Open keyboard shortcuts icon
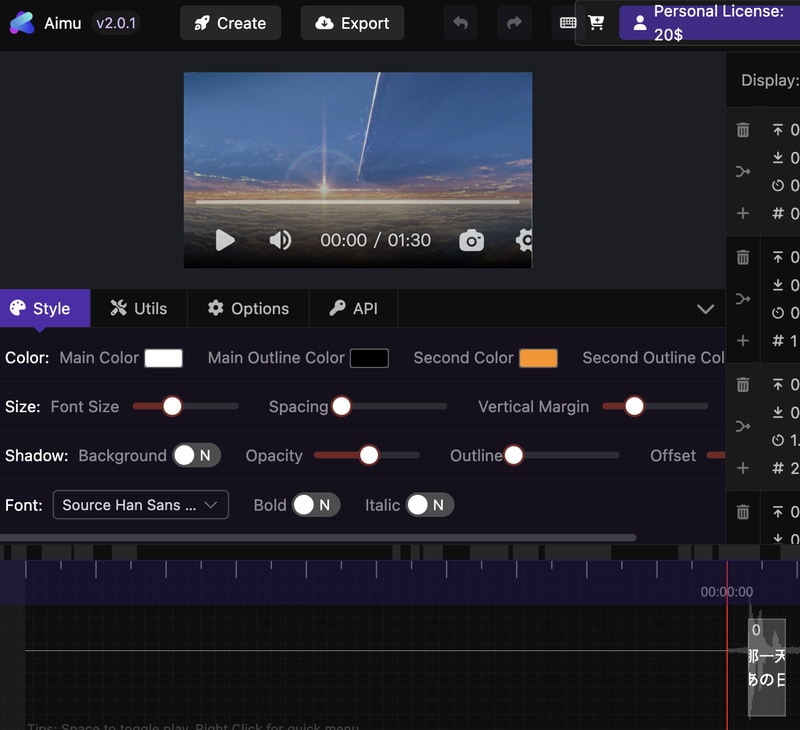Image resolution: width=800 pixels, height=730 pixels. [x=568, y=23]
